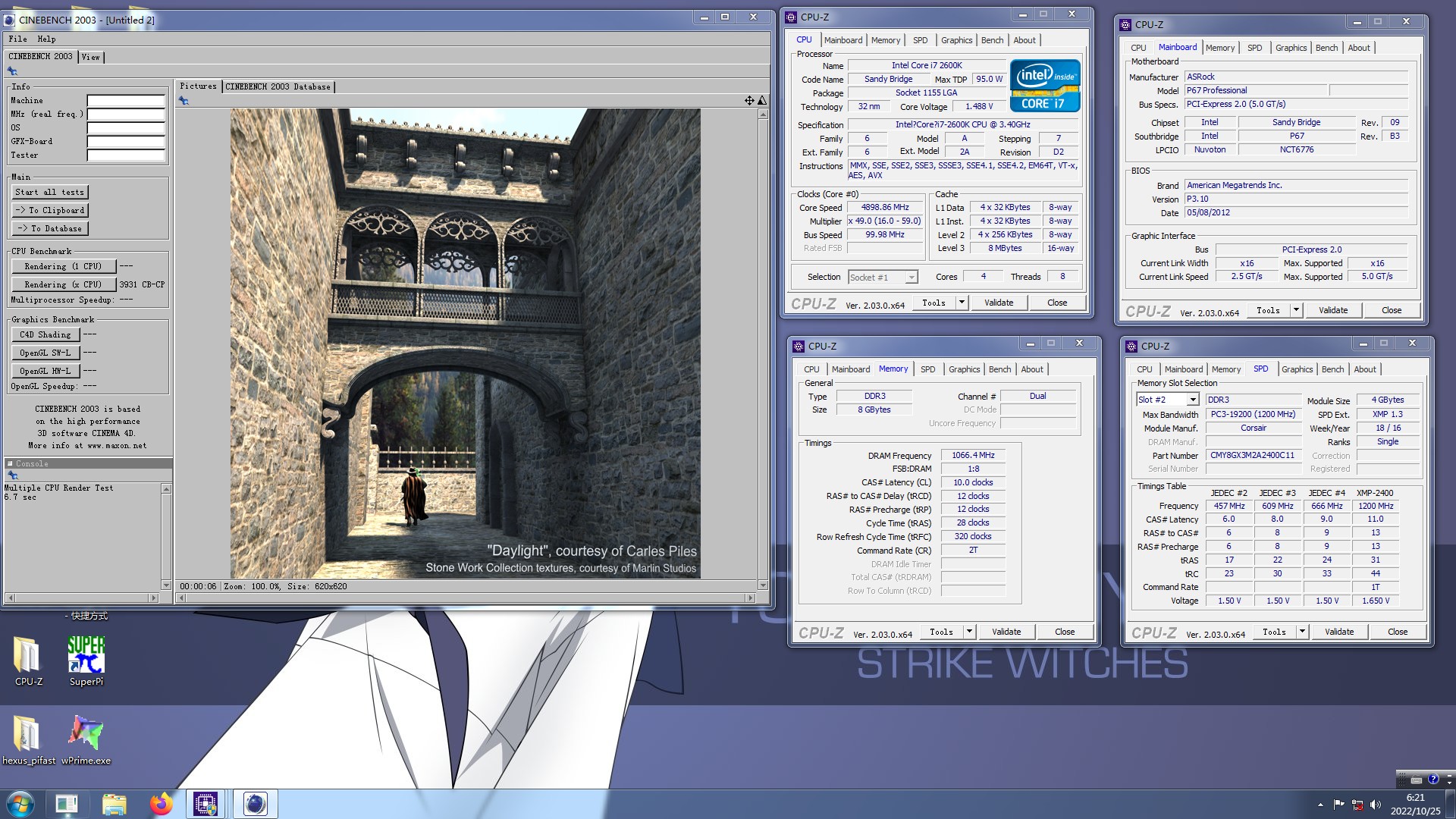Run the OpenGL HW-L benchmark
1456x819 pixels.
(x=45, y=372)
